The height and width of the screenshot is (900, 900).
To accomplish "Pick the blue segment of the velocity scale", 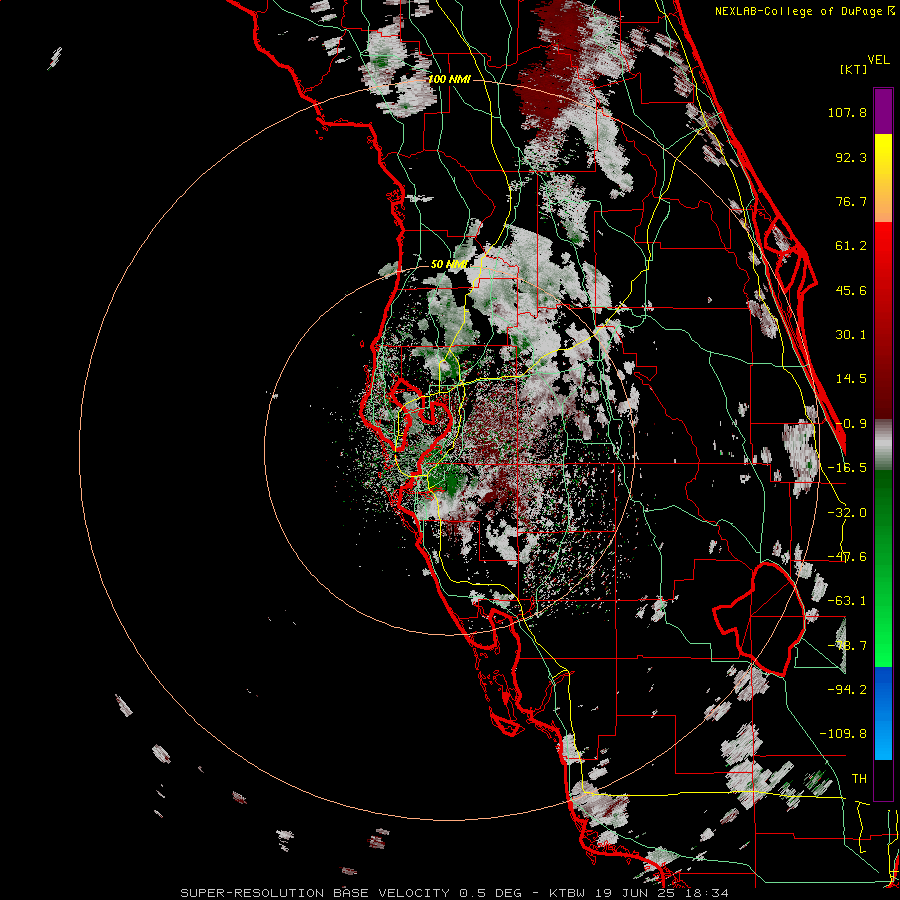I will click(x=883, y=713).
